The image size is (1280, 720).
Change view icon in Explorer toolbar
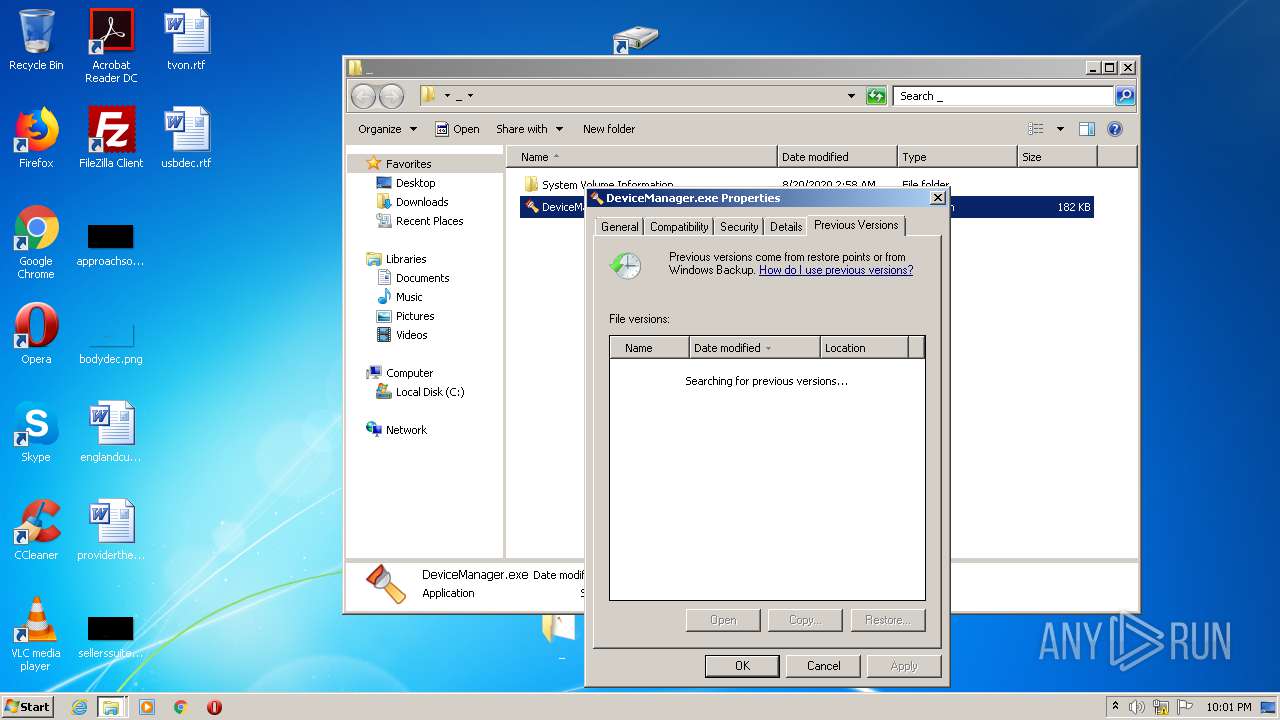(x=1036, y=129)
